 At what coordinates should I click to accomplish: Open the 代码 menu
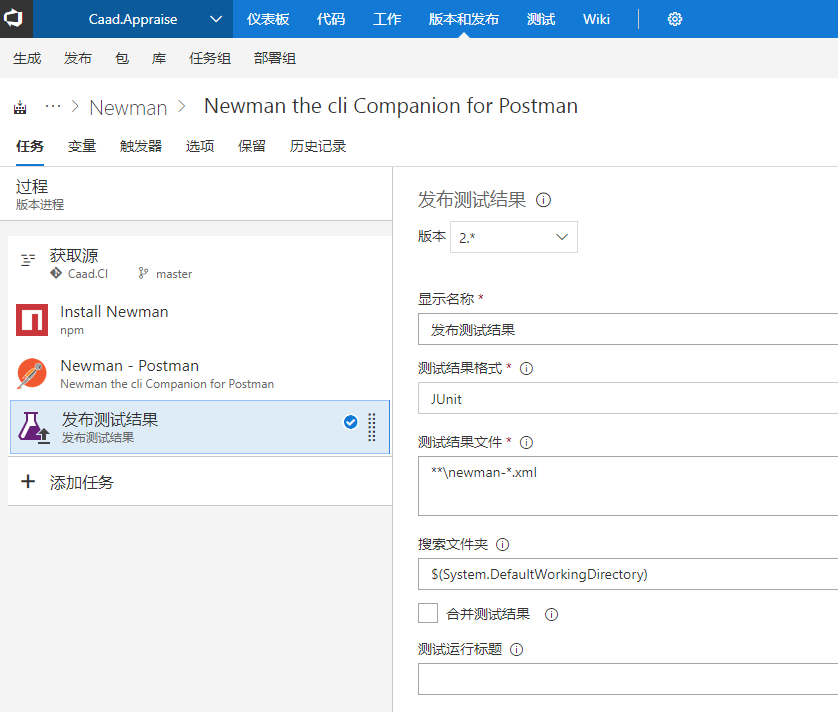(x=331, y=19)
